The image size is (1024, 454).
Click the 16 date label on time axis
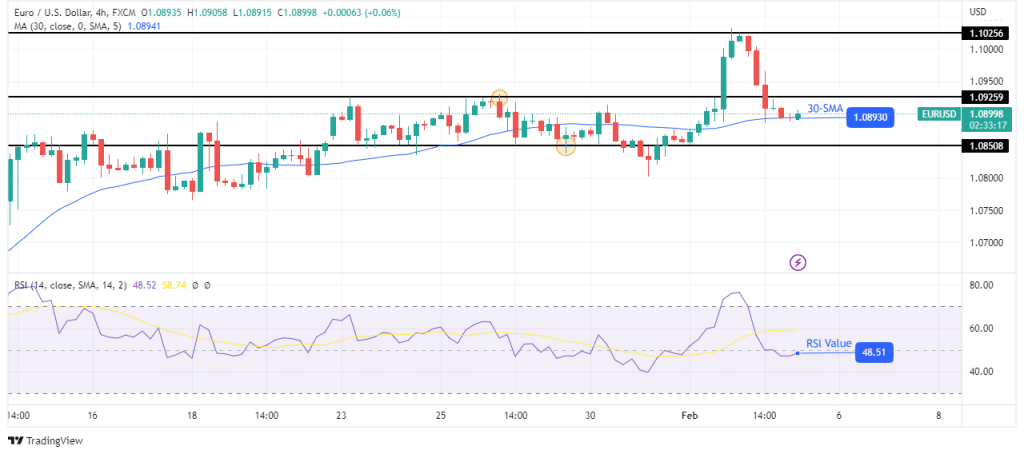coord(92,415)
